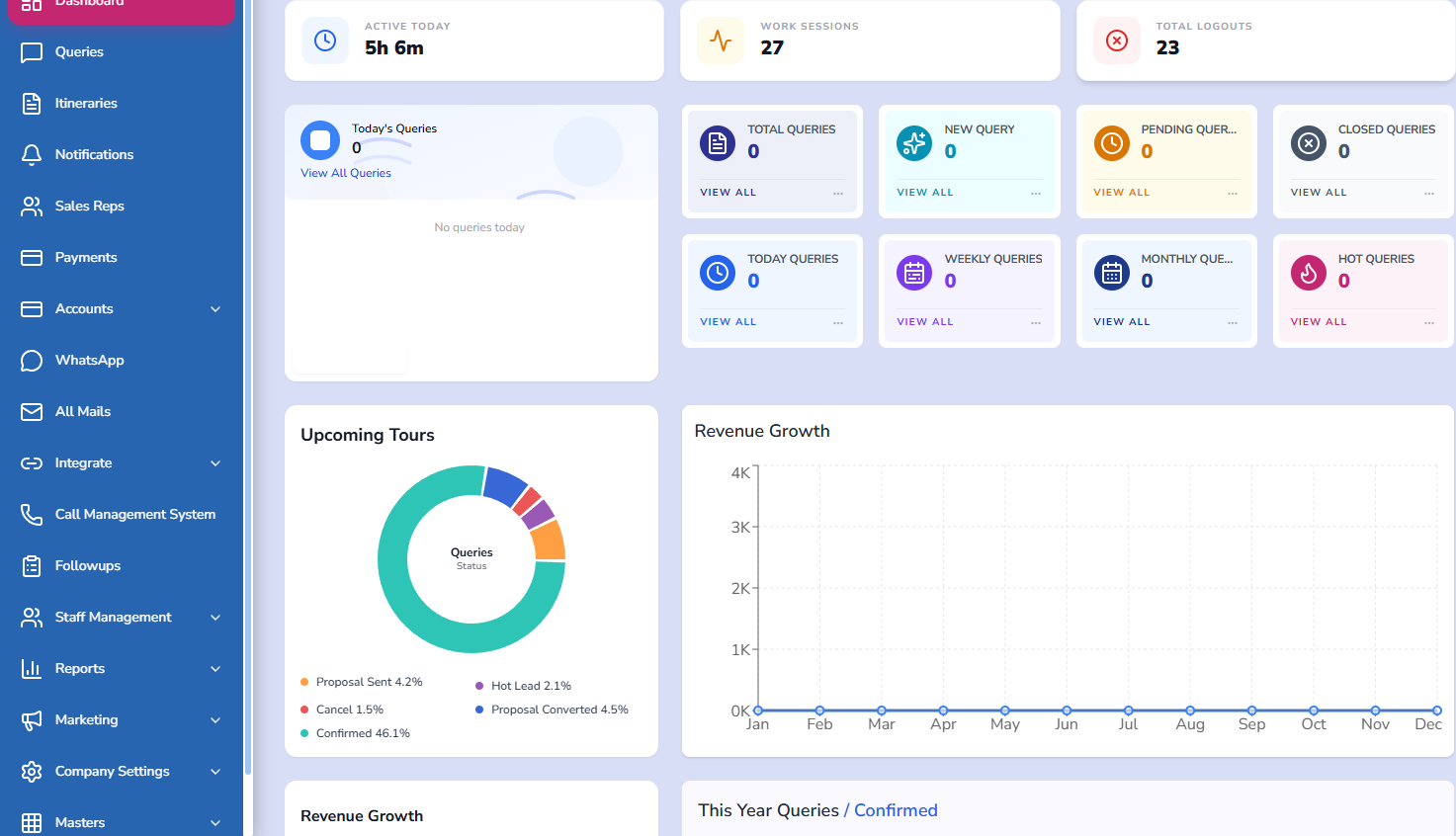
Task: Open the View All Queries link
Action: [346, 173]
